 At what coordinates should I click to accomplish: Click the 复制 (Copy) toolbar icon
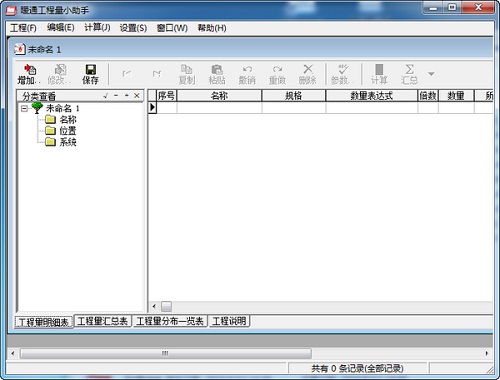[187, 74]
